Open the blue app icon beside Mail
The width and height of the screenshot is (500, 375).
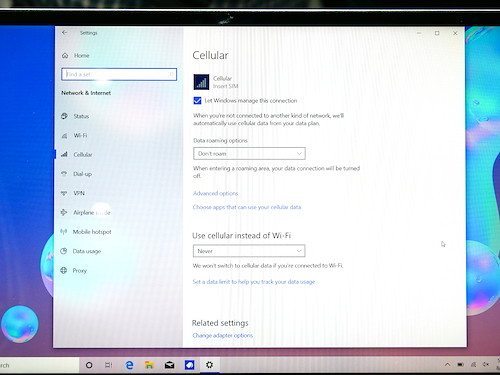point(189,365)
